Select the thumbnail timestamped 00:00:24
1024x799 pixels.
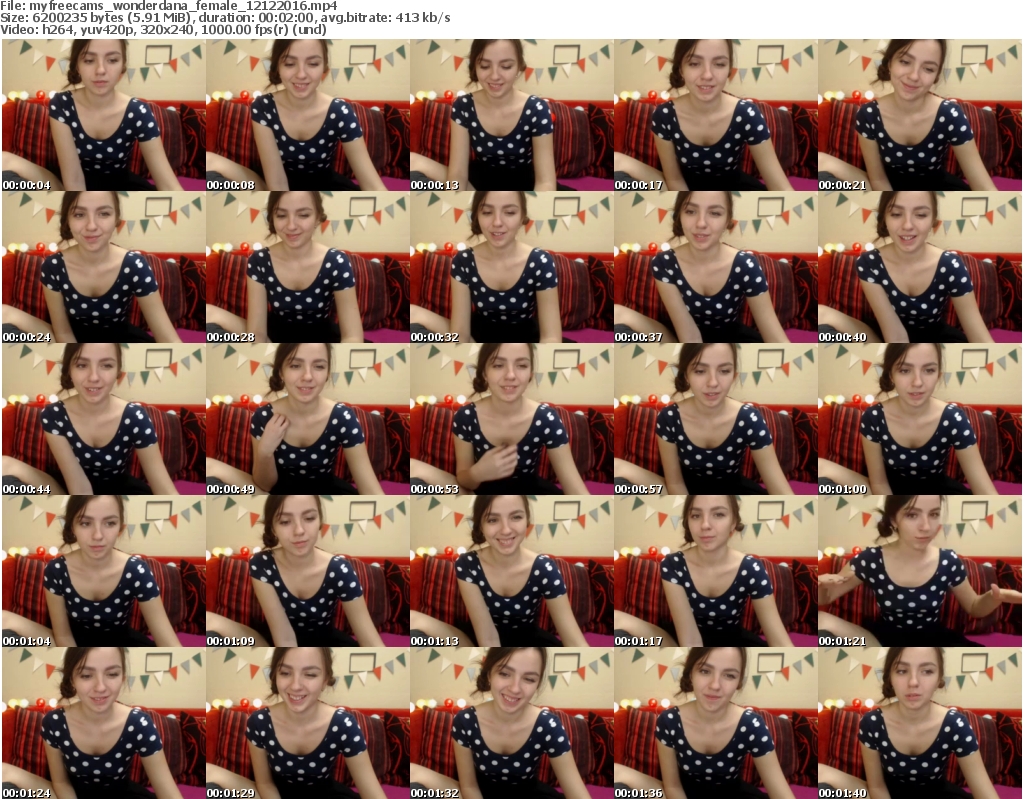coord(104,267)
